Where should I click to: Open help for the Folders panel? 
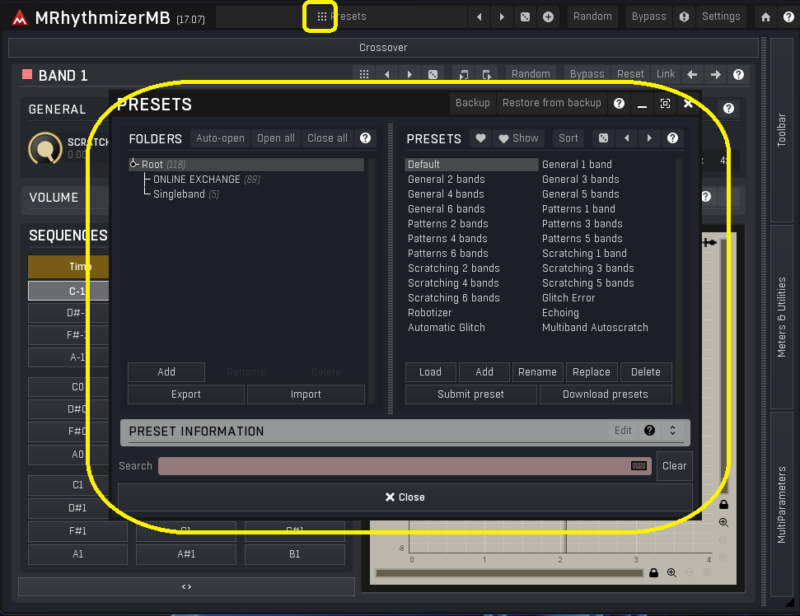click(x=365, y=139)
